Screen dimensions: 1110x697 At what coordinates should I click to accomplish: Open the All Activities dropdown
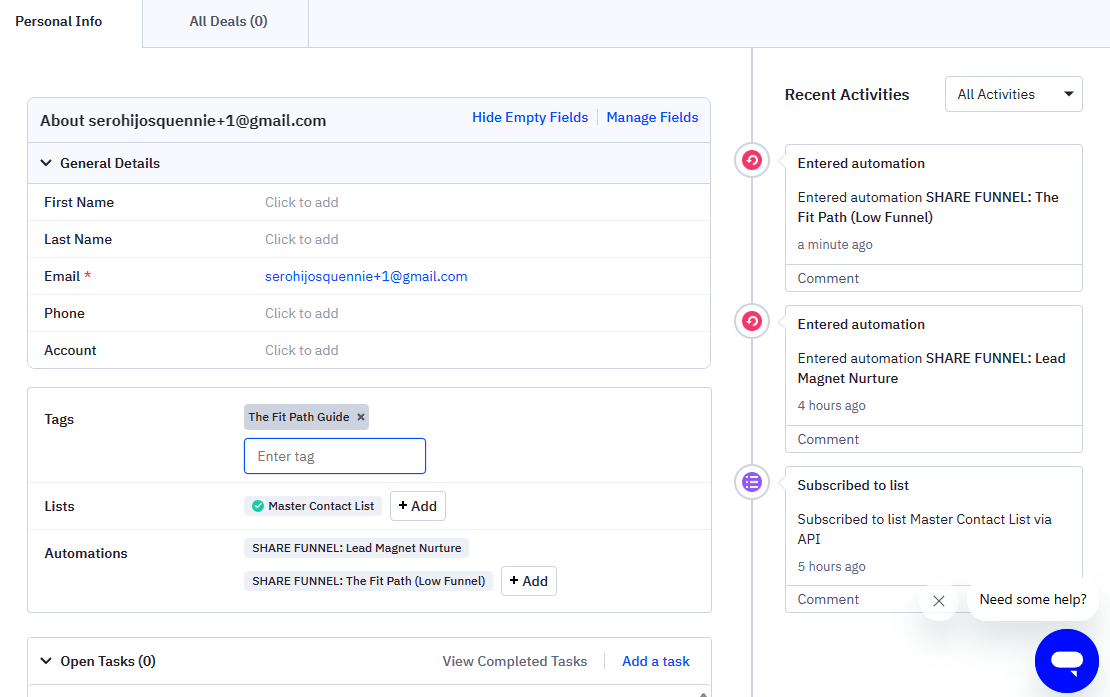click(1013, 94)
